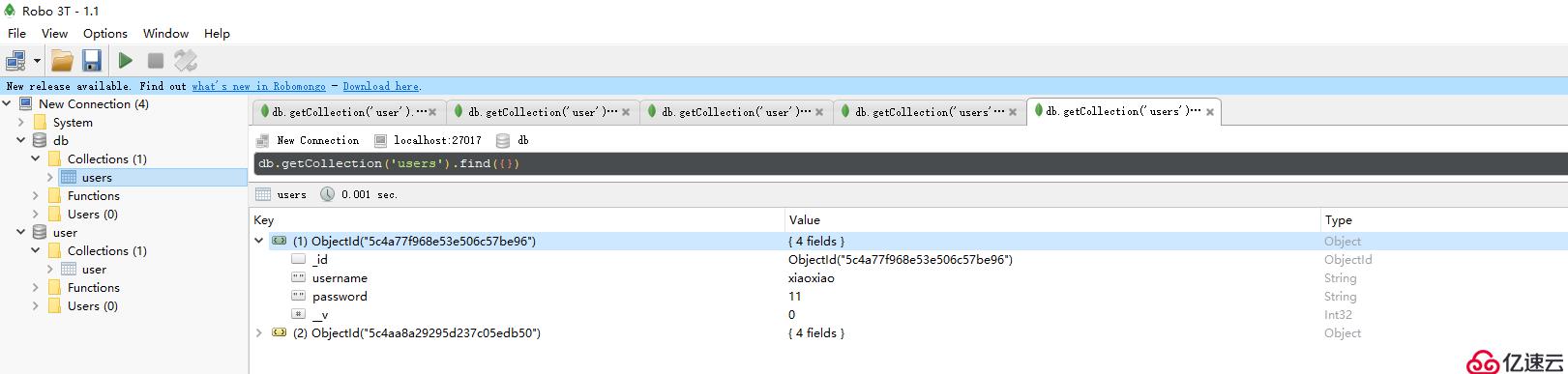The height and width of the screenshot is (374, 1568).
Task: Open the Window menu
Action: coord(165,33)
